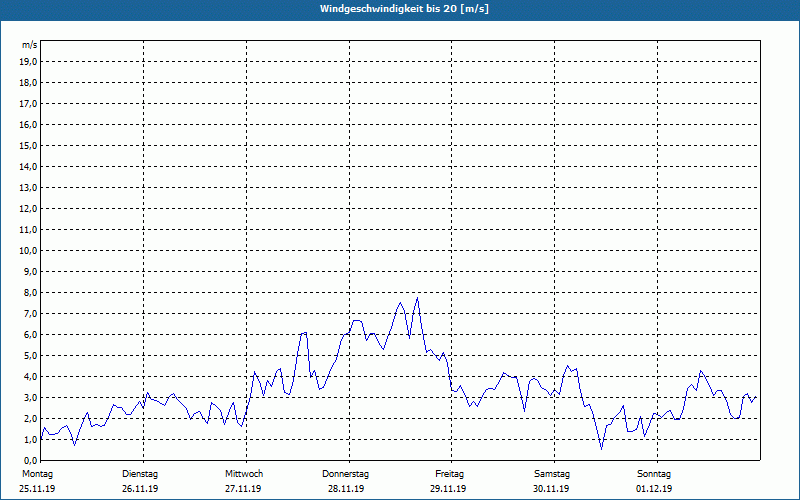This screenshot has width=800, height=500.
Task: Click the y-axis label '11,0'
Action: 28,230
